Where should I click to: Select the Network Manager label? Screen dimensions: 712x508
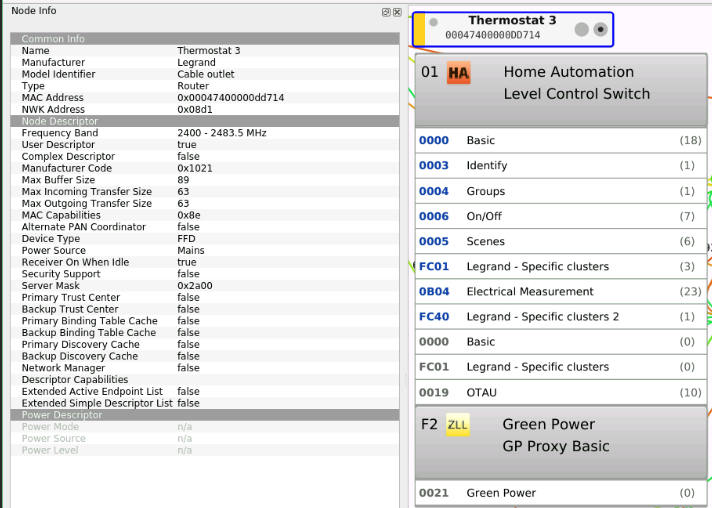coord(63,368)
